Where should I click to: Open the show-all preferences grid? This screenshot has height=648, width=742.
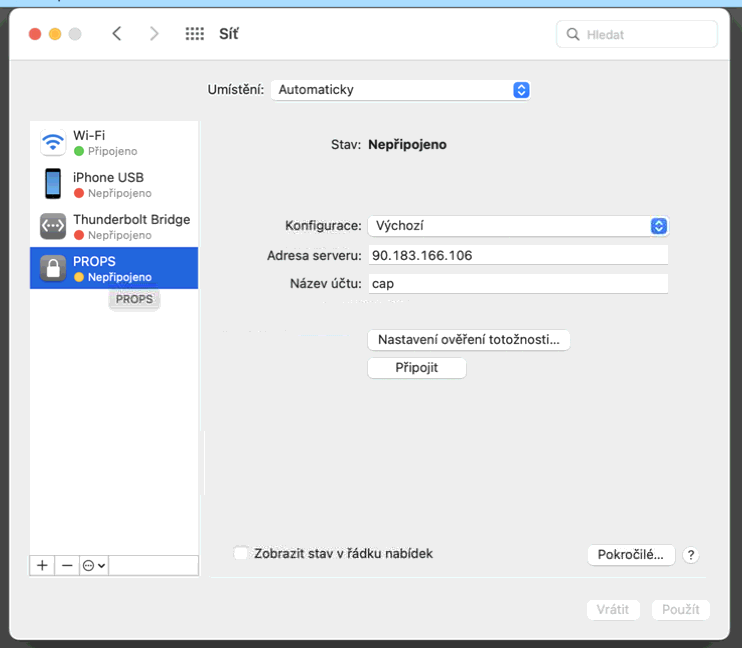(x=195, y=34)
